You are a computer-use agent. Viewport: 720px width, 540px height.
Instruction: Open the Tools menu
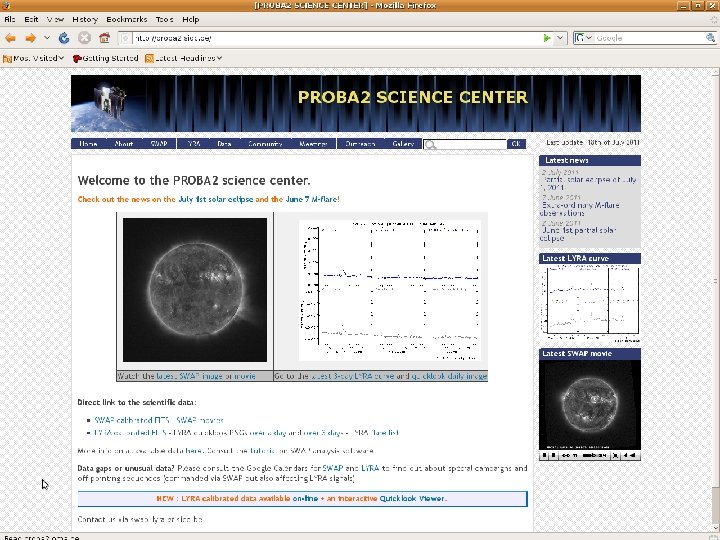pyautogui.click(x=164, y=19)
